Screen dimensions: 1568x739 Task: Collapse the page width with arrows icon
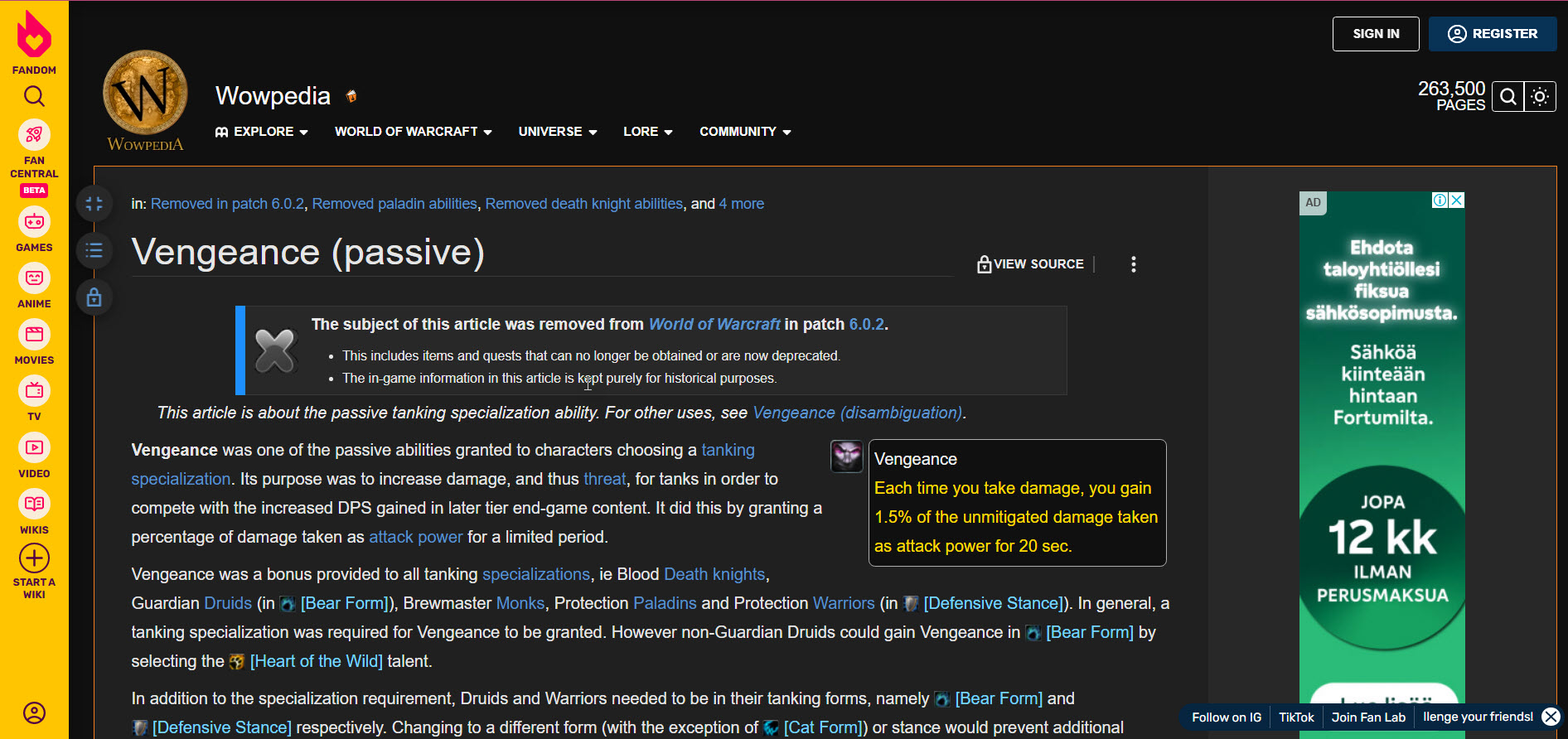(94, 204)
